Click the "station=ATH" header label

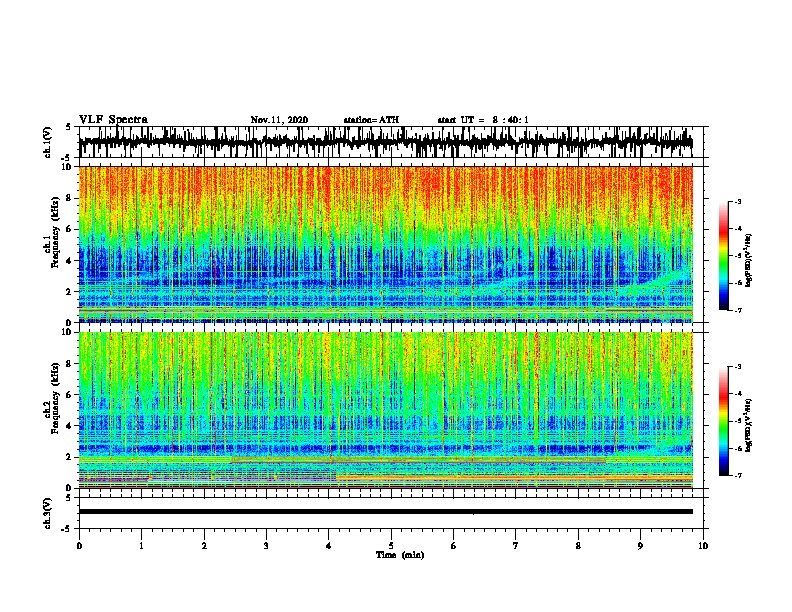tap(371, 120)
